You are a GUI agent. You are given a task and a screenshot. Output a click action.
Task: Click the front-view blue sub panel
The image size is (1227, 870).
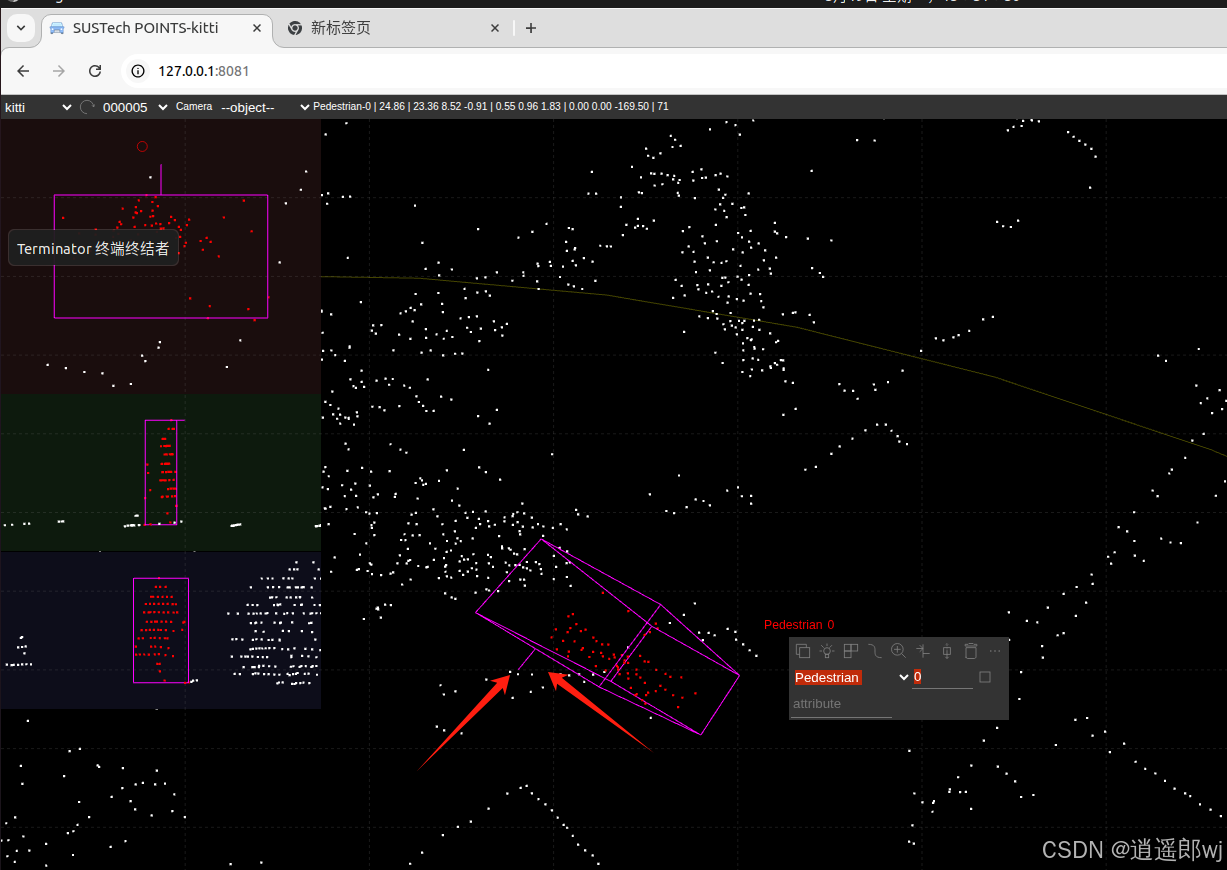(160, 630)
